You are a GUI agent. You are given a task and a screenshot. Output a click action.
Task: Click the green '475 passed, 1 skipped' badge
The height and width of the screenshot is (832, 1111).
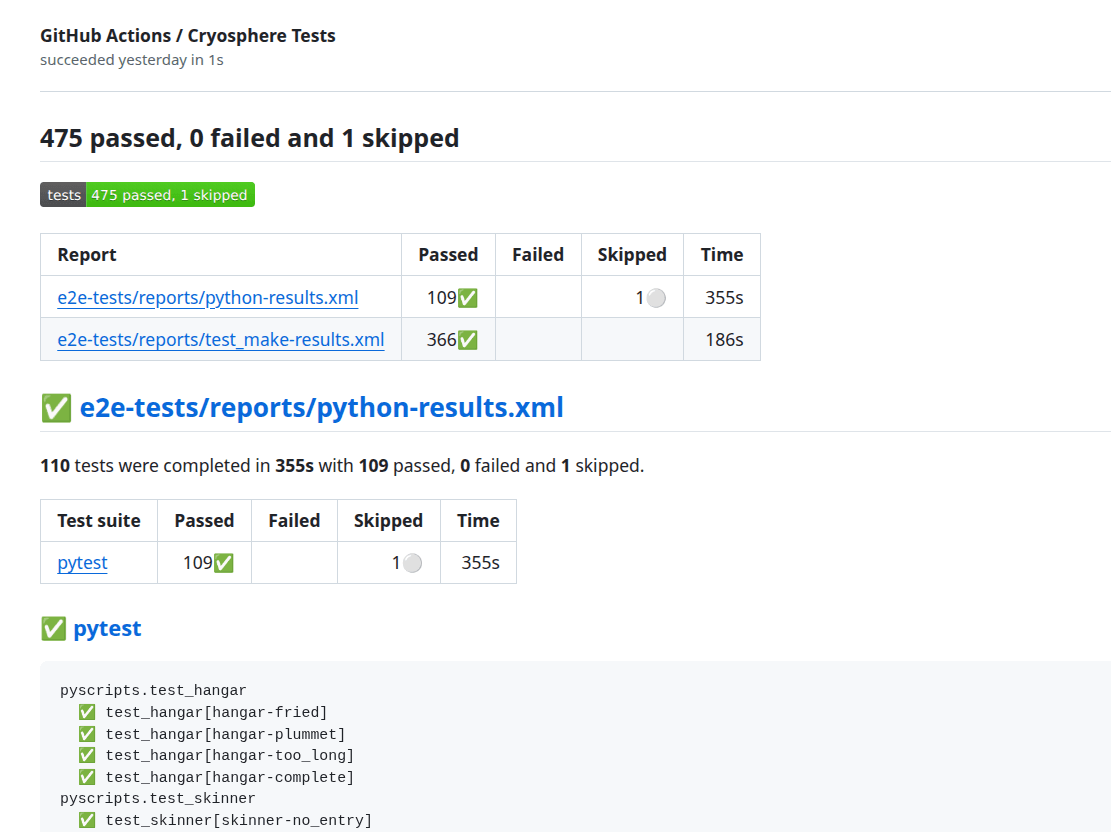(169, 195)
